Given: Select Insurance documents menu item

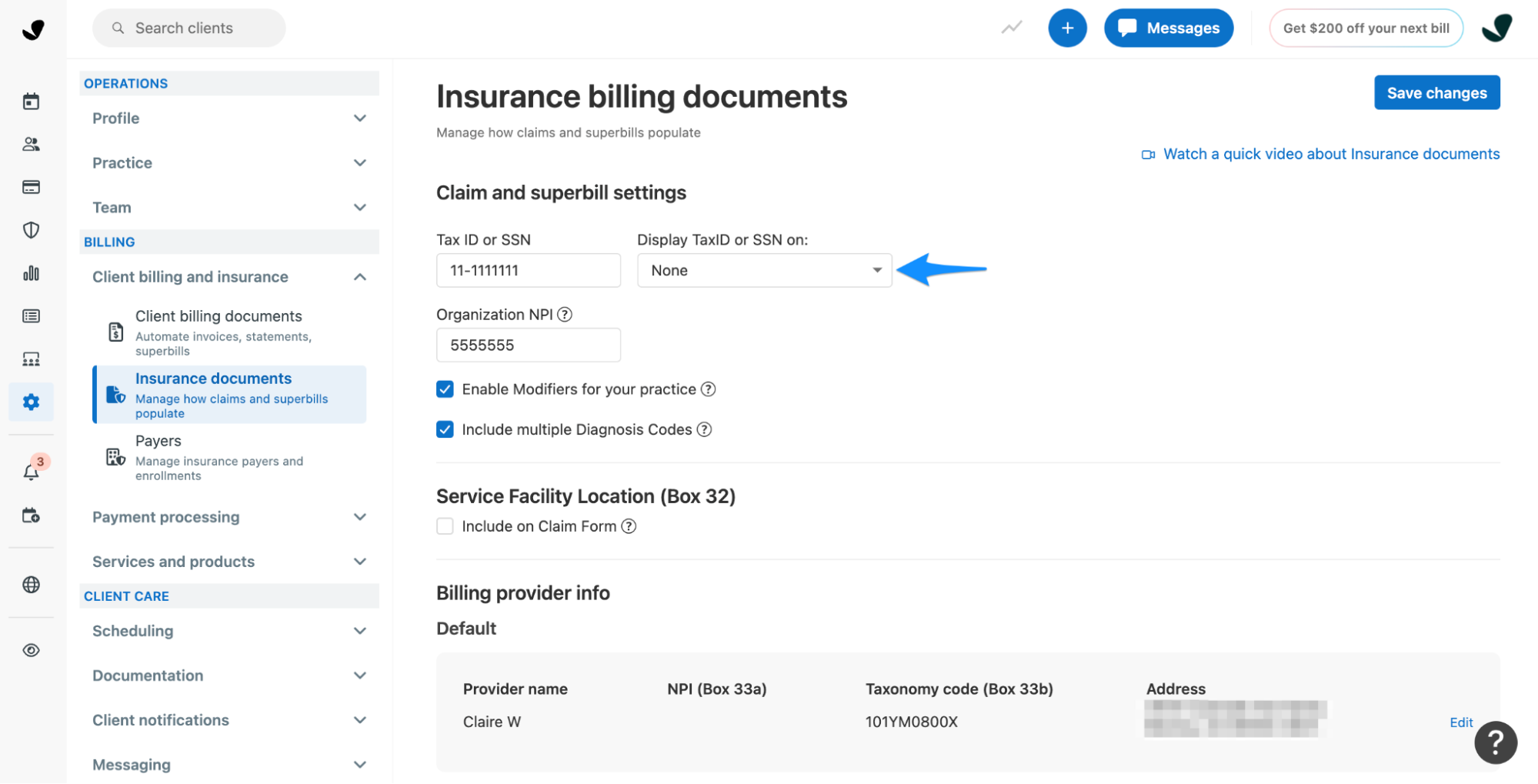Looking at the screenshot, I should 229,395.
